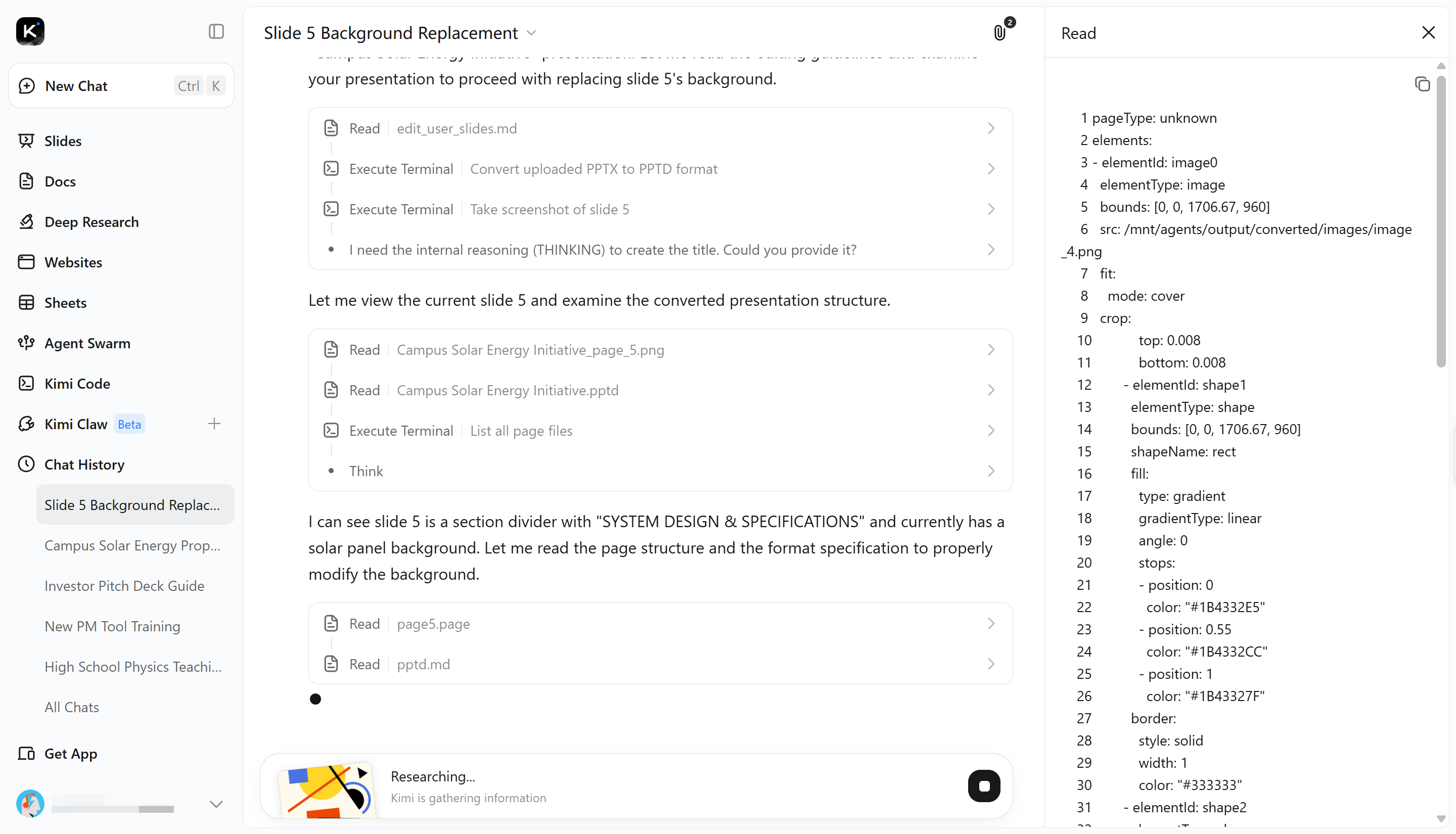Viewport: 1456px width, 834px height.
Task: Stop the researching process
Action: [984, 786]
